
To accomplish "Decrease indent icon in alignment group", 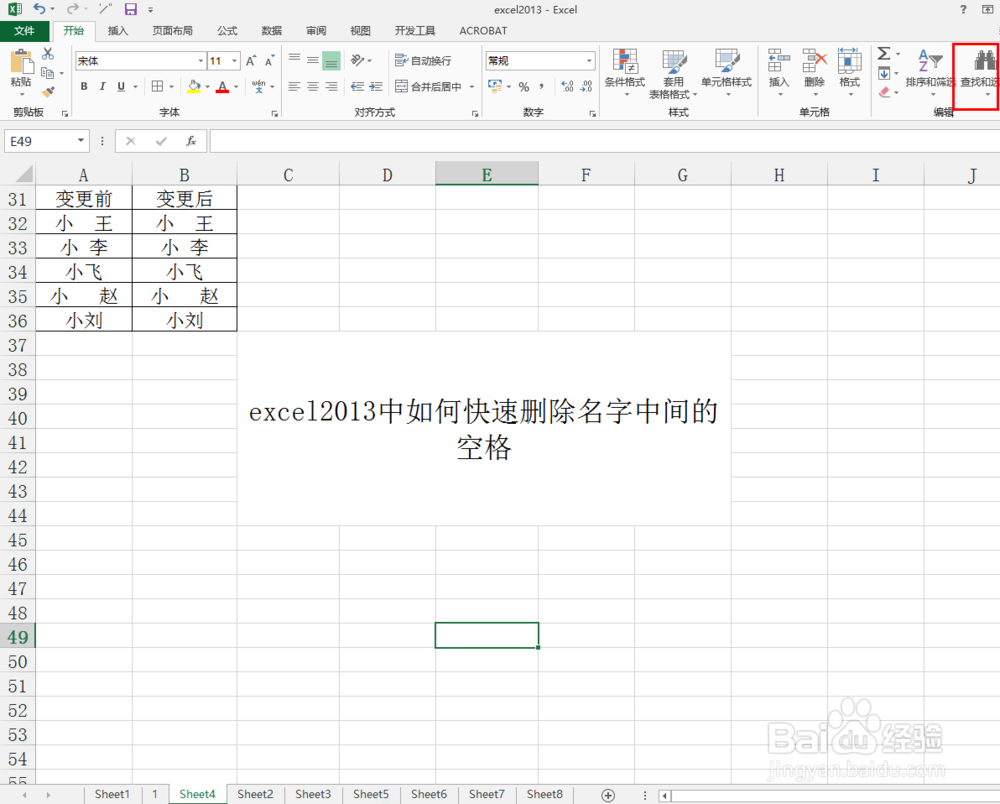I will pyautogui.click(x=358, y=86).
